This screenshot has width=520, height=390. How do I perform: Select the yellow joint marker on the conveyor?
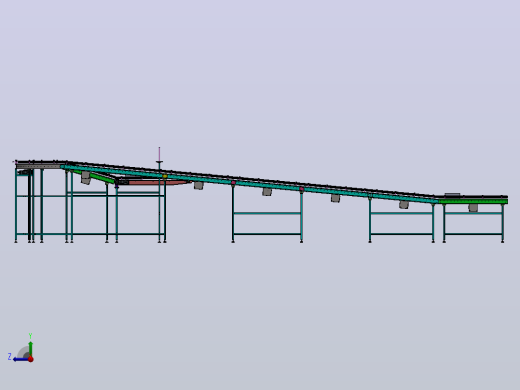tap(165, 176)
